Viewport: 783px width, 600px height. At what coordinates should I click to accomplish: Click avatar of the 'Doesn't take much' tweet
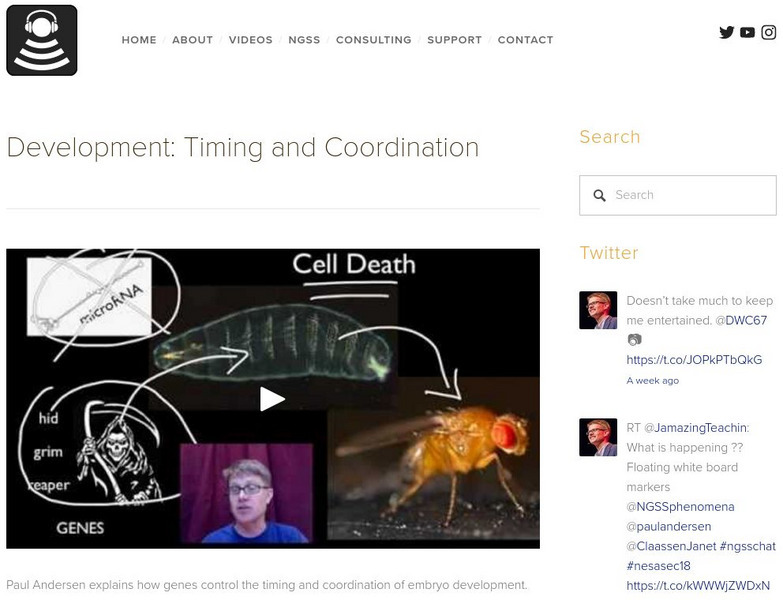tap(598, 310)
